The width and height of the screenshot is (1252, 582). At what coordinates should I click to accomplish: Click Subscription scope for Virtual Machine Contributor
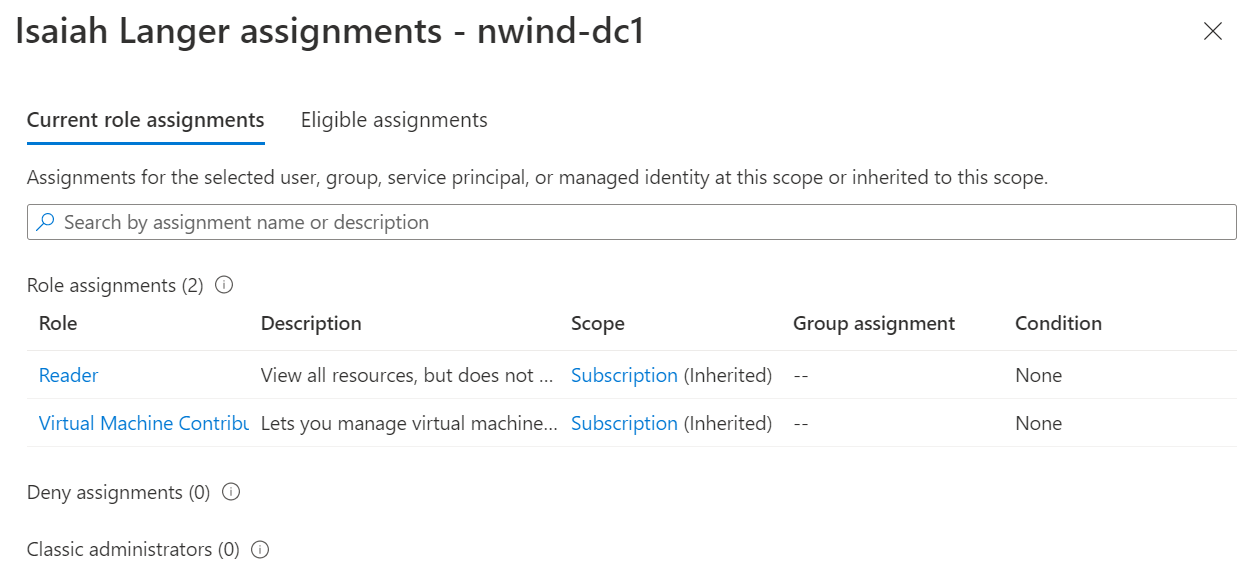tap(624, 423)
